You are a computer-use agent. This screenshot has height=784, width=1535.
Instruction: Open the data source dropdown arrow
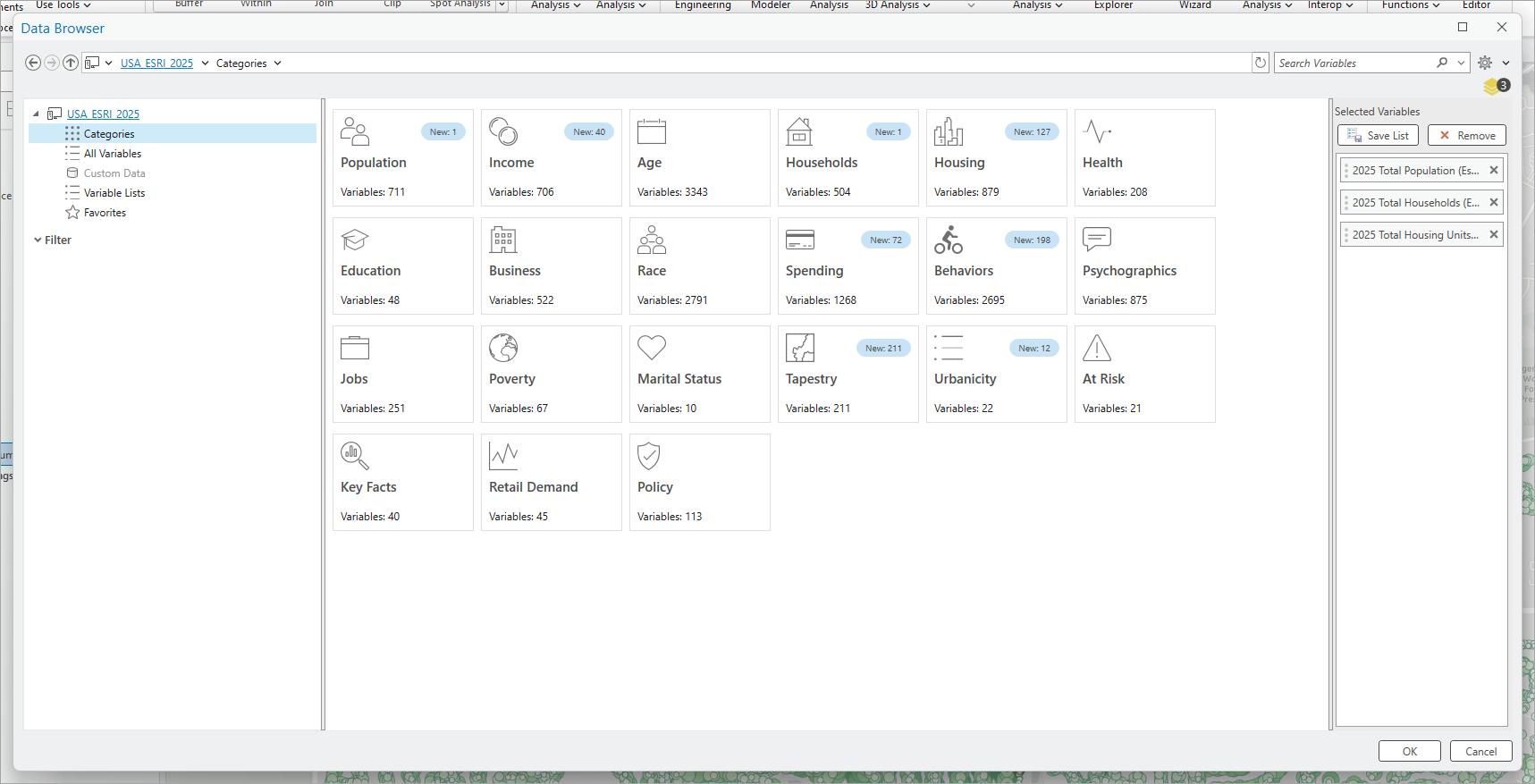pos(108,63)
